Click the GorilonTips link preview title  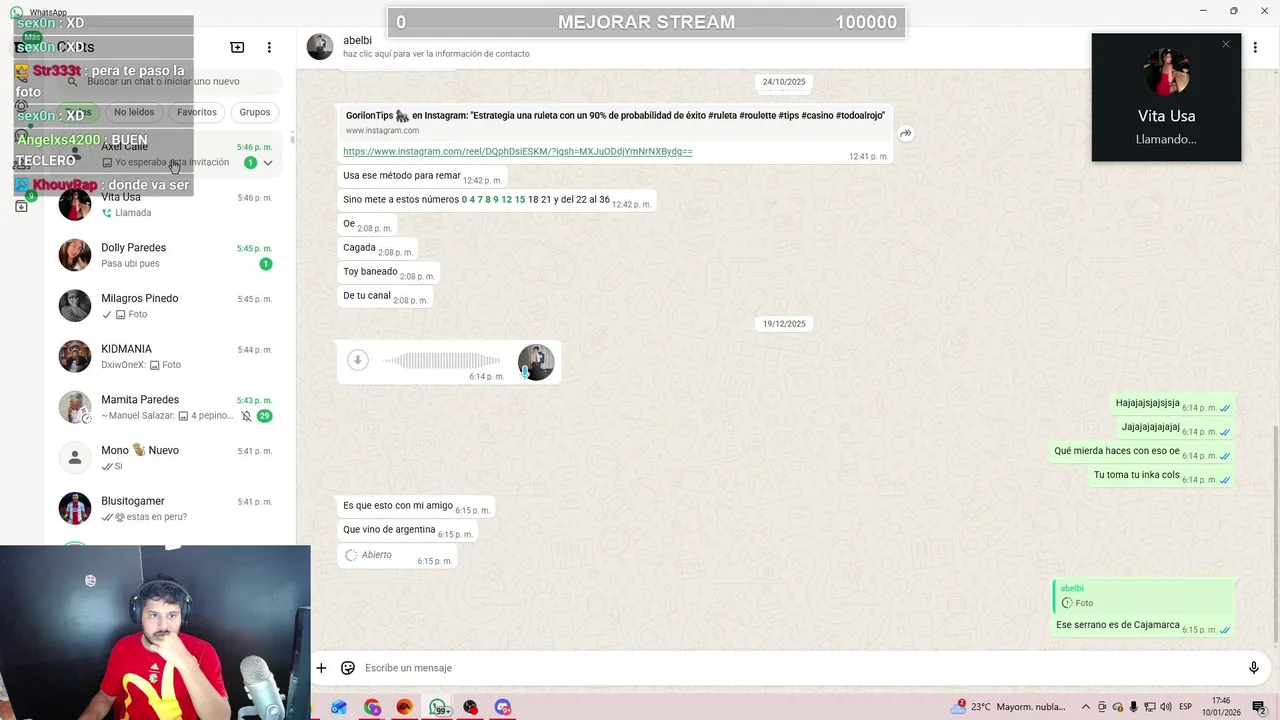coord(615,116)
